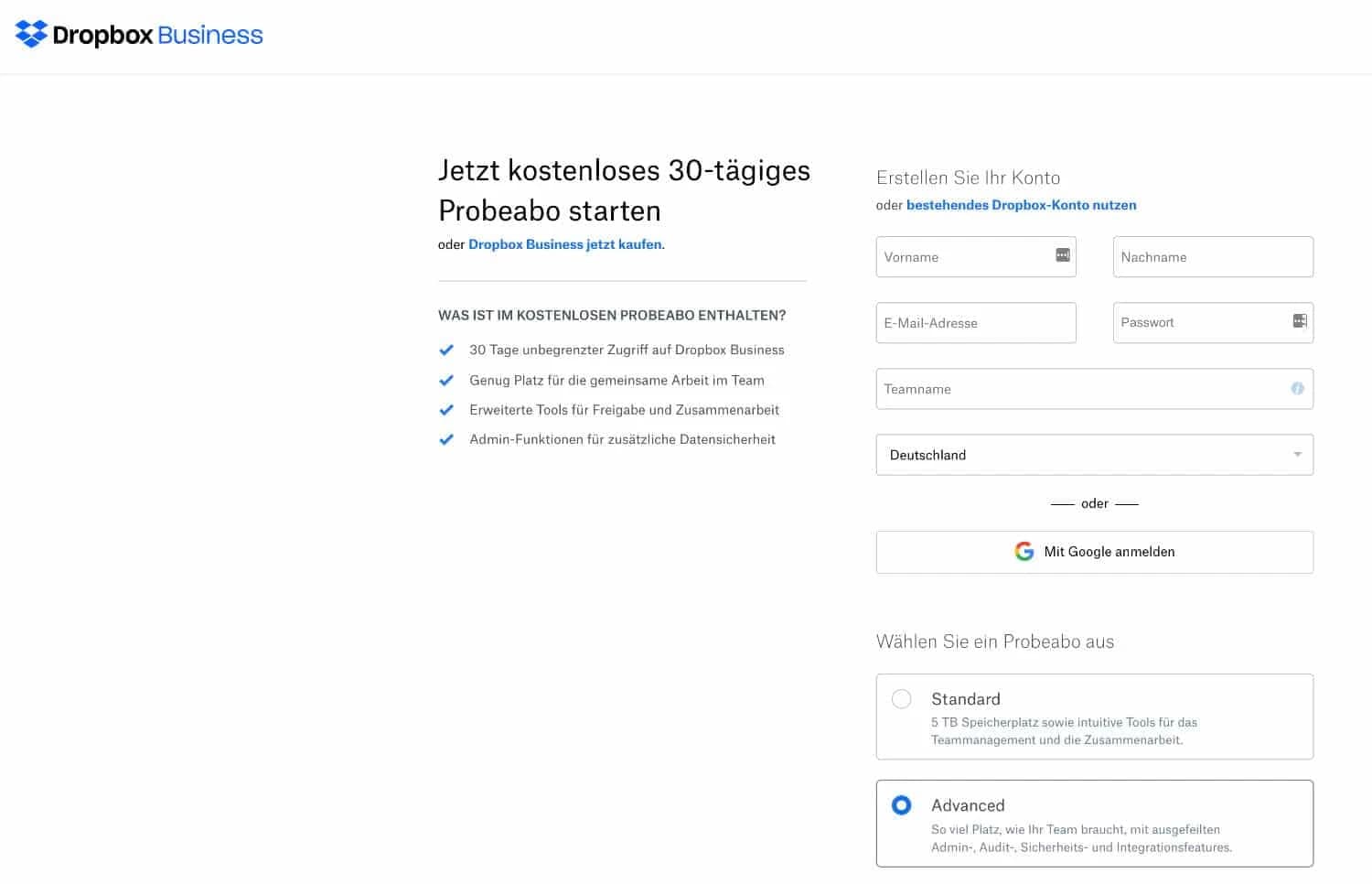The image size is (1372, 884).
Task: Click the checkmark beside 'Genug Platz für die gemeinsame Arbeit'
Action: point(447,379)
